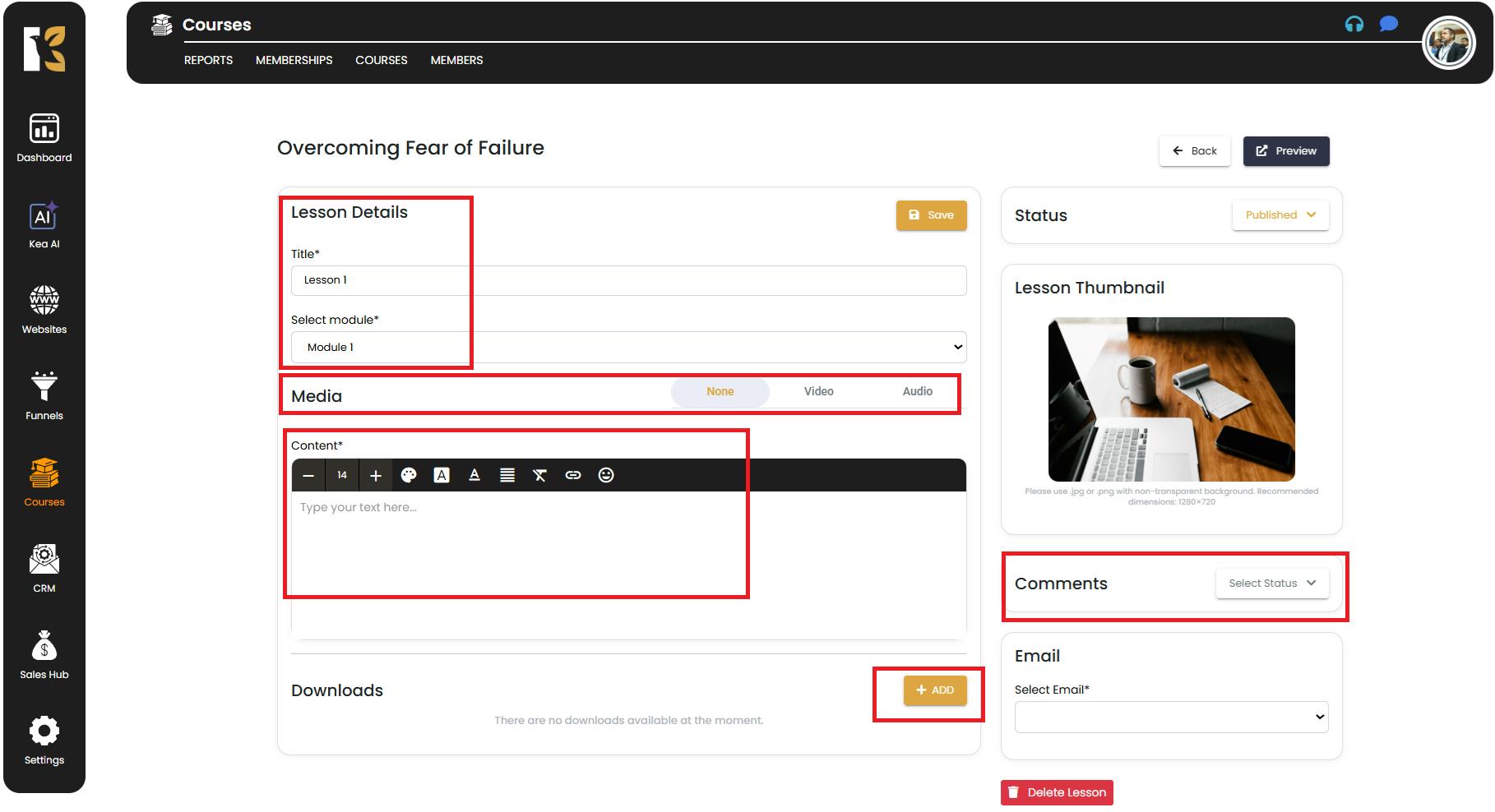Open the Published status dropdown

coord(1280,215)
